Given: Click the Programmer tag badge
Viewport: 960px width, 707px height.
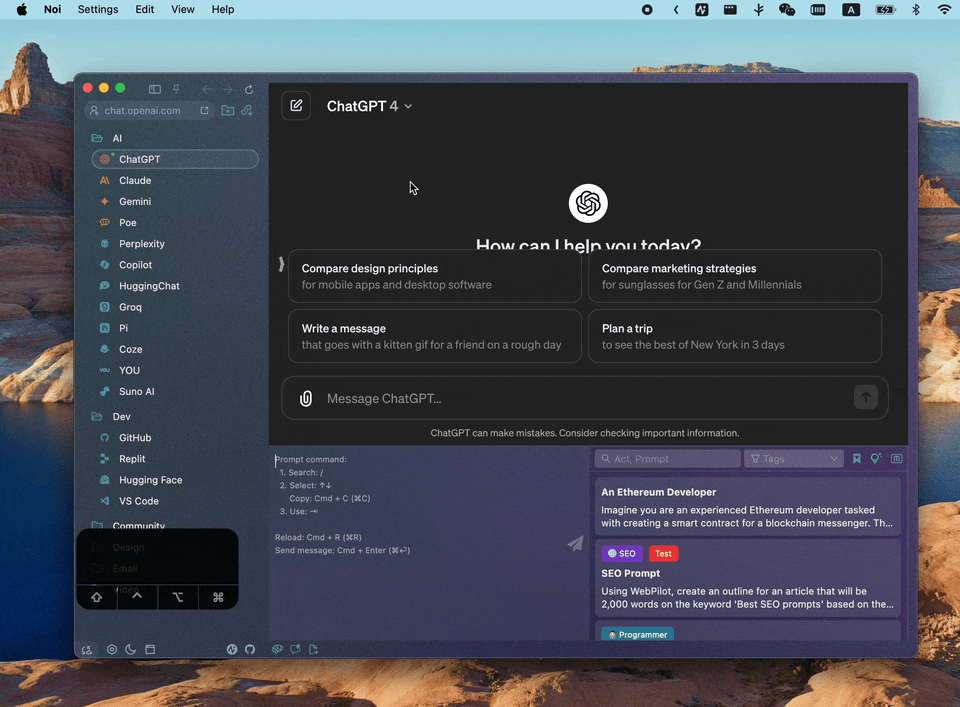Looking at the screenshot, I should click(637, 634).
